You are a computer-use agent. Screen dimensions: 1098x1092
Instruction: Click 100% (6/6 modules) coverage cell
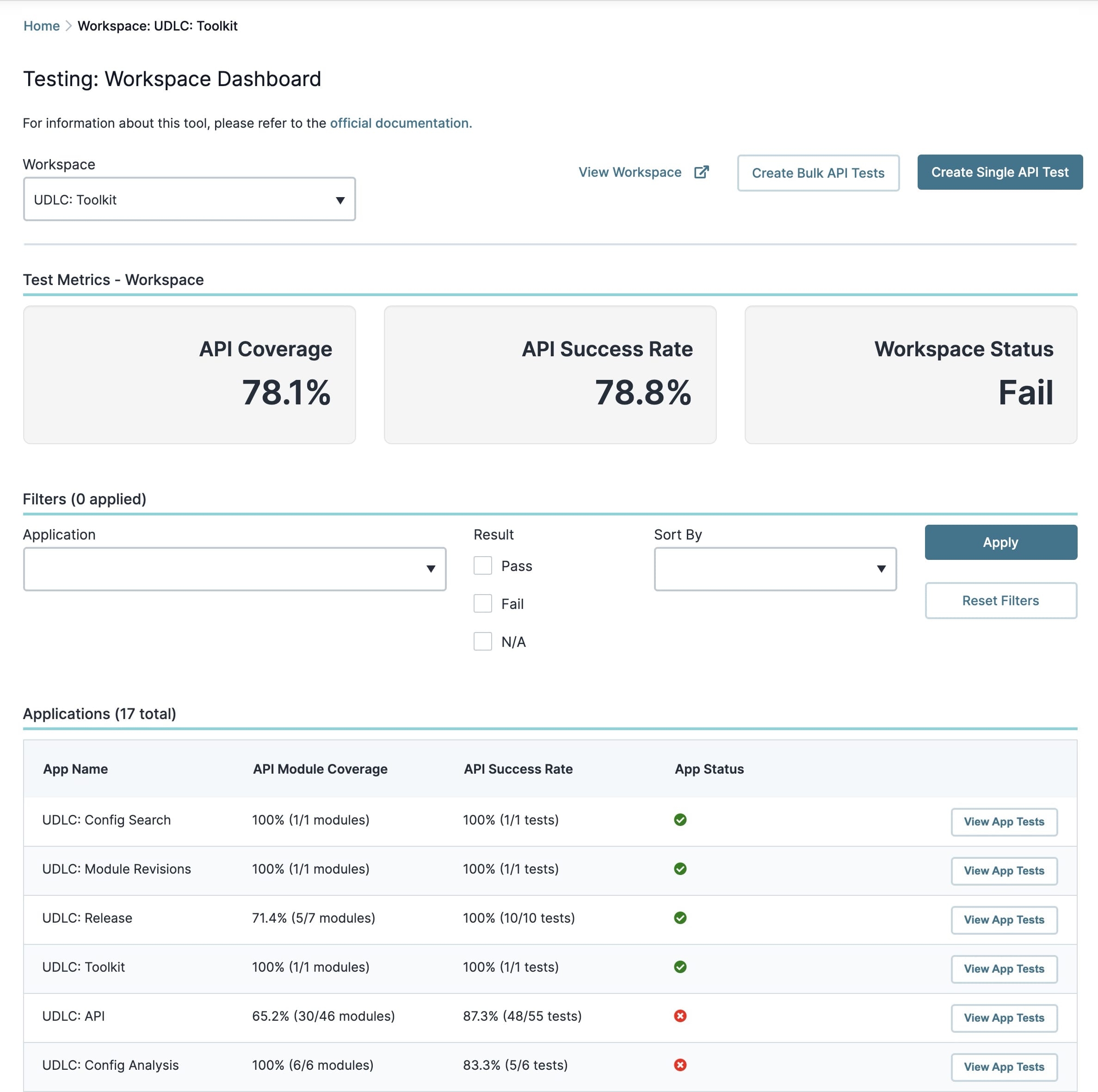313,1064
